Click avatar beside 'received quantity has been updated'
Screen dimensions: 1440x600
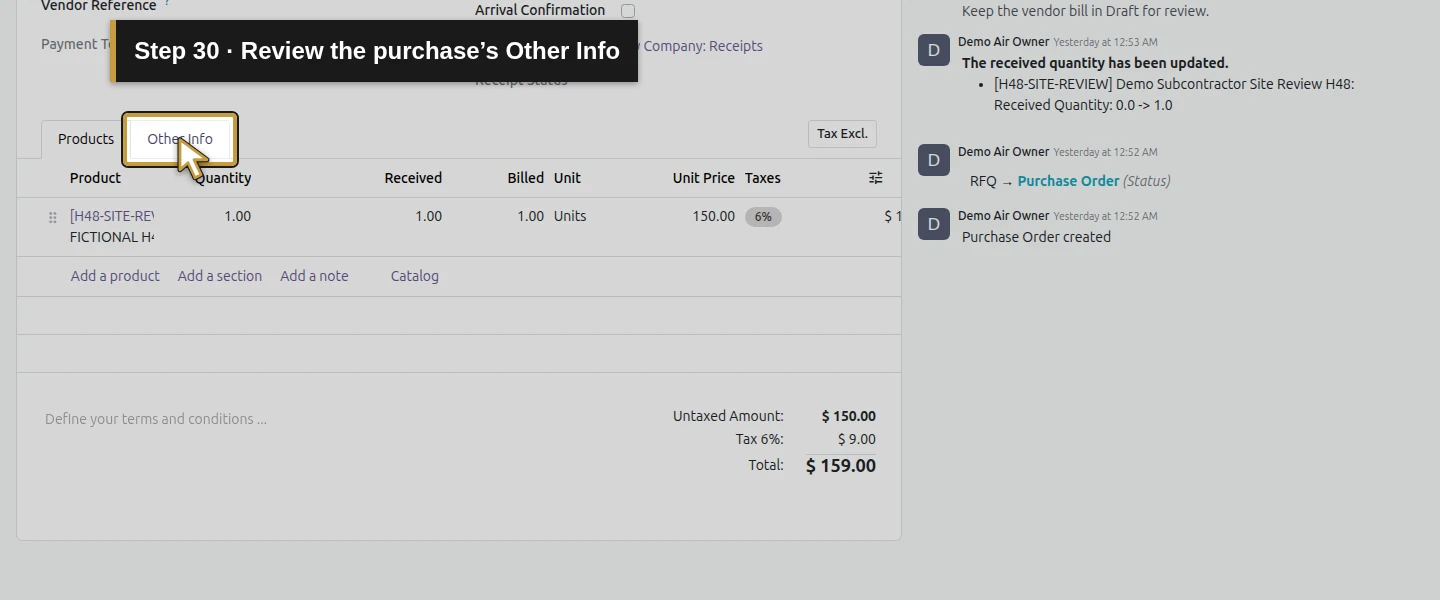click(934, 50)
